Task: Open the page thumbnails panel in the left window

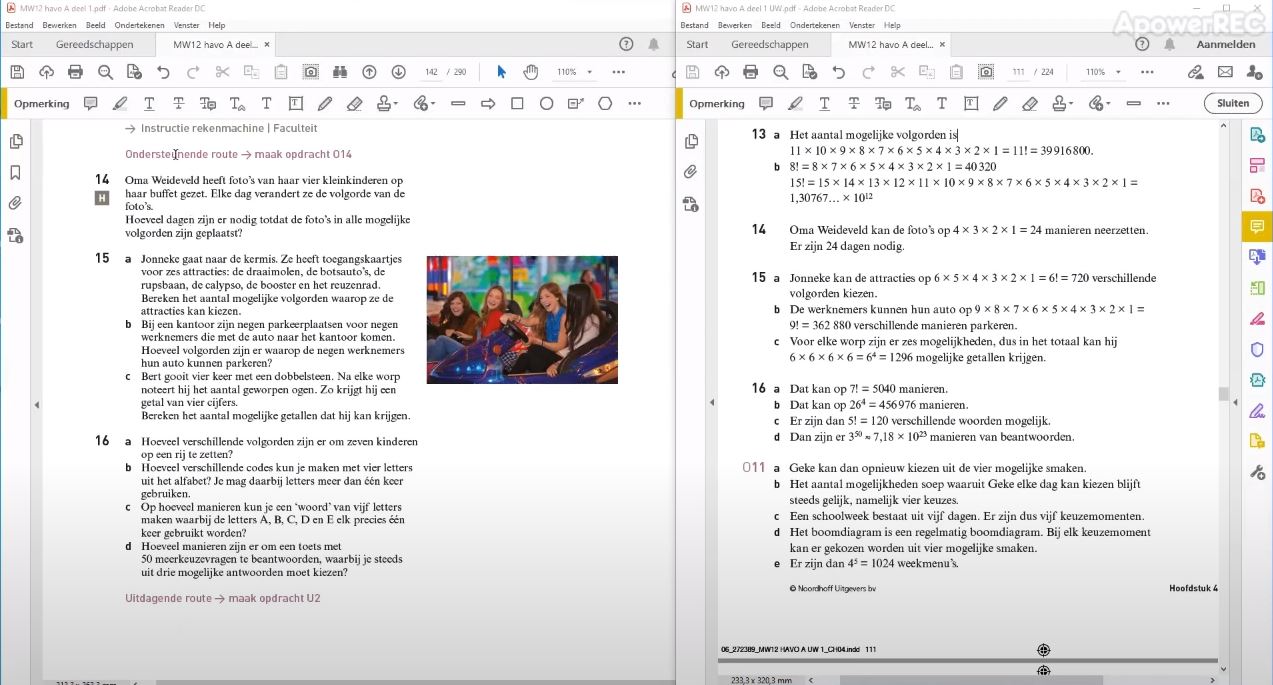Action: click(x=15, y=142)
